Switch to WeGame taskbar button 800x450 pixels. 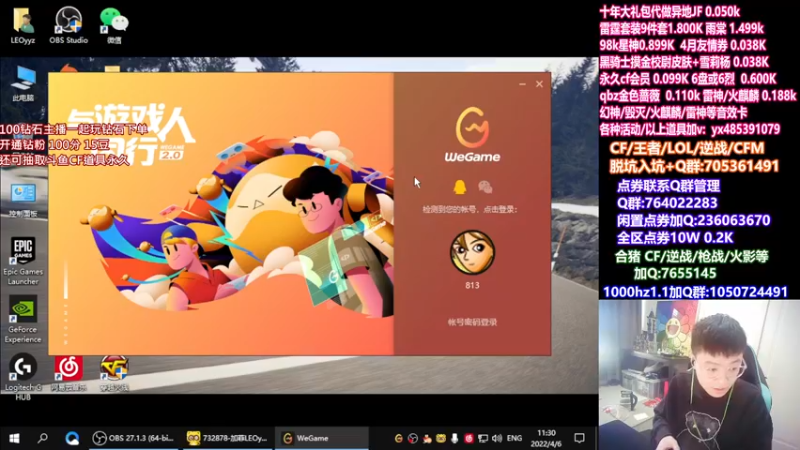(x=321, y=438)
